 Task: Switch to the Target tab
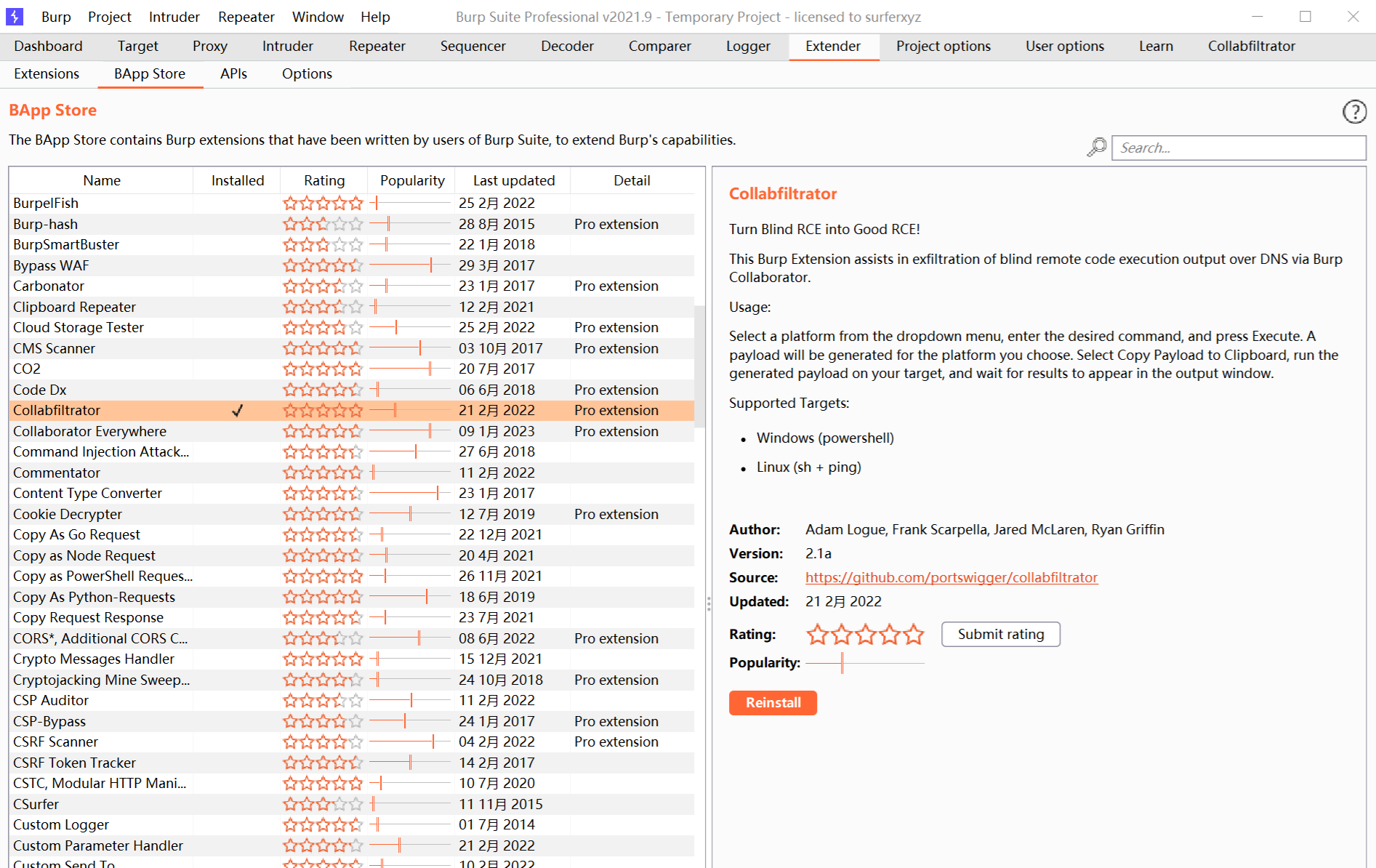137,47
